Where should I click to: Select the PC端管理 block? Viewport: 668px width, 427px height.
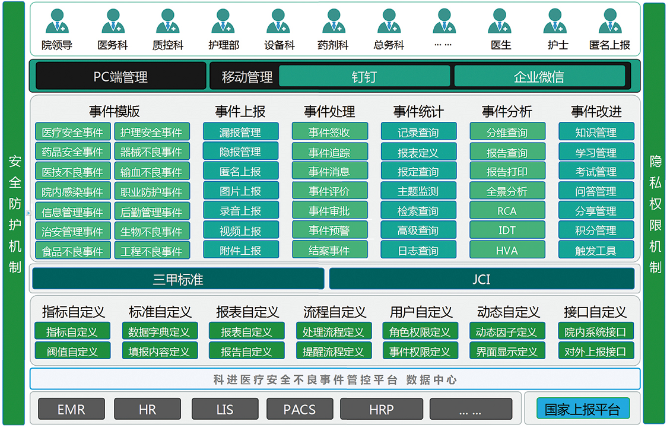click(121, 77)
